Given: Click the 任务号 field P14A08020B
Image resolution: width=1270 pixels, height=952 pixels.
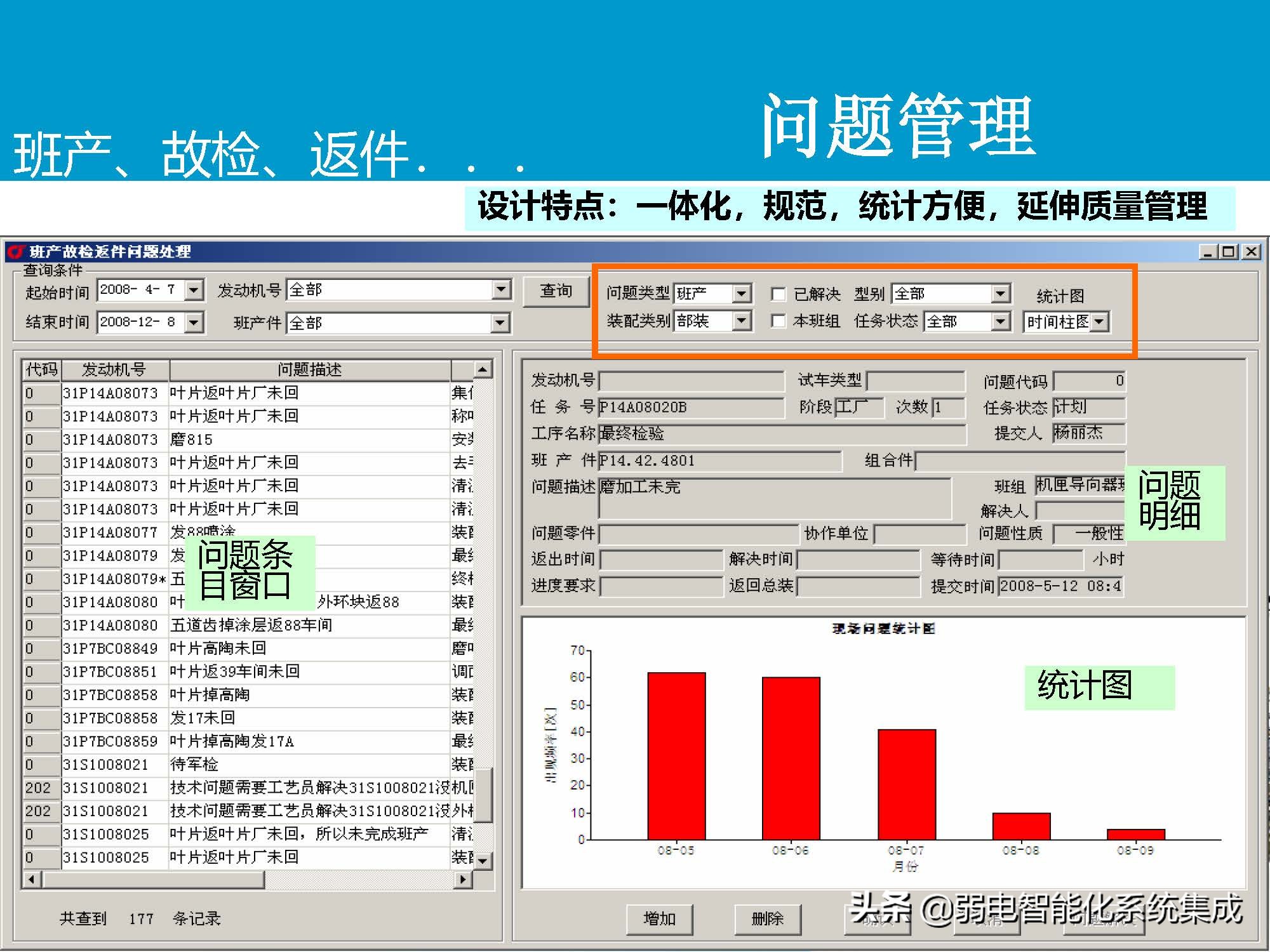Looking at the screenshot, I should 692,407.
